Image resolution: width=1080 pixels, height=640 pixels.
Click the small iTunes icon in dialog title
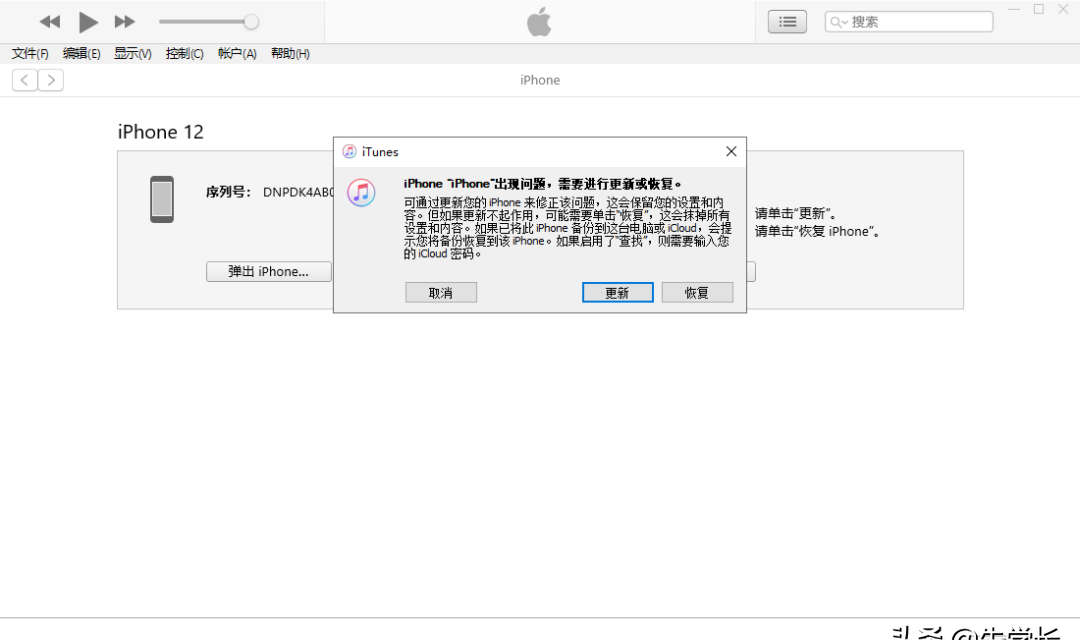click(349, 152)
